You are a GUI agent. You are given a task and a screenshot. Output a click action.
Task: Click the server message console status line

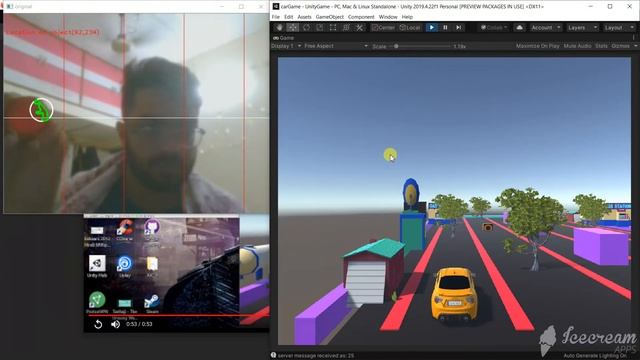click(x=316, y=356)
